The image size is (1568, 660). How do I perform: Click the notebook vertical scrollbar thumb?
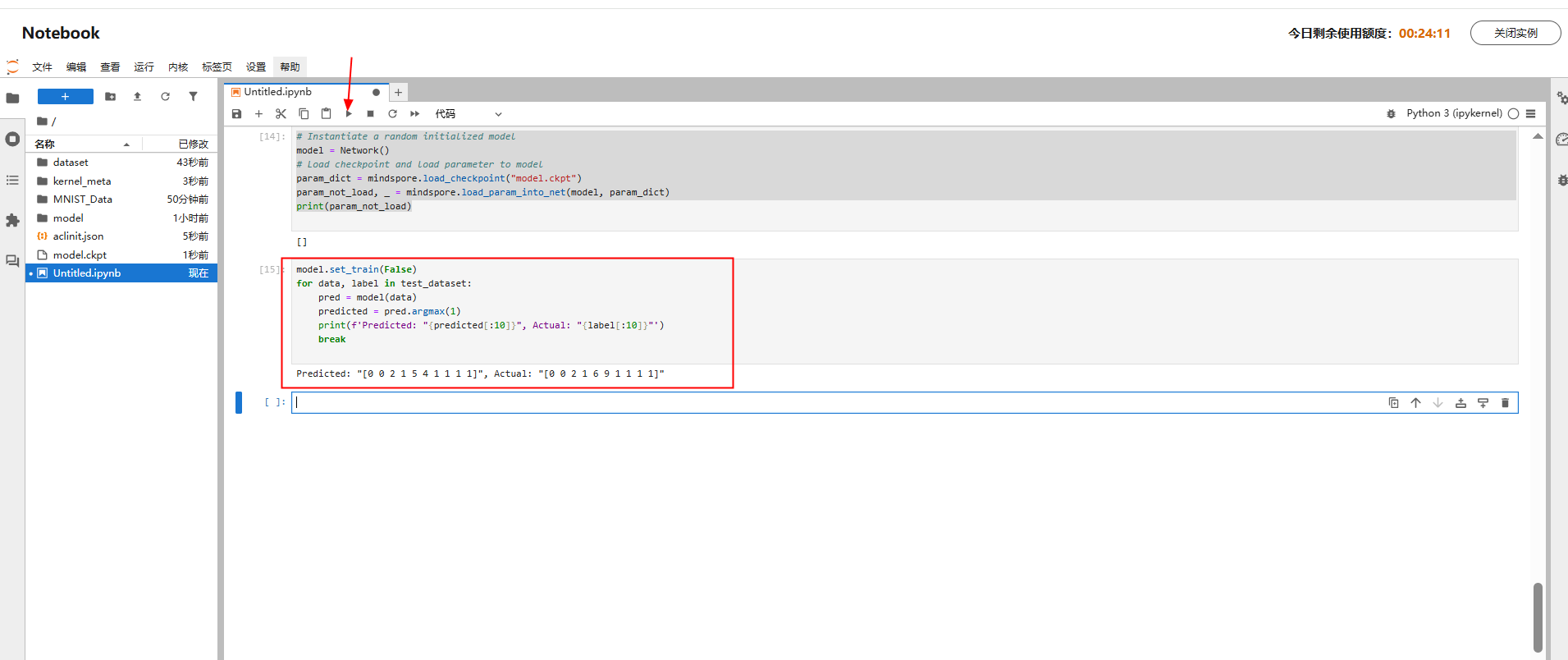coord(1538,617)
